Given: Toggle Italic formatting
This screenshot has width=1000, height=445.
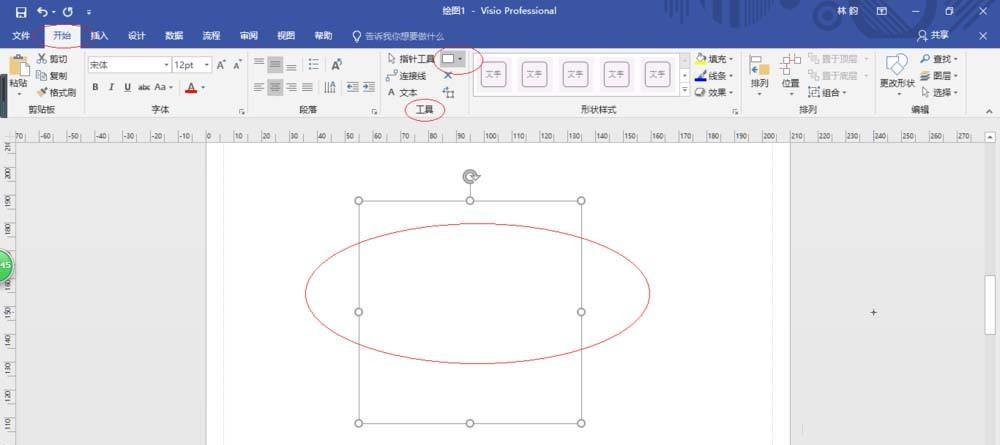Looking at the screenshot, I should [111, 87].
